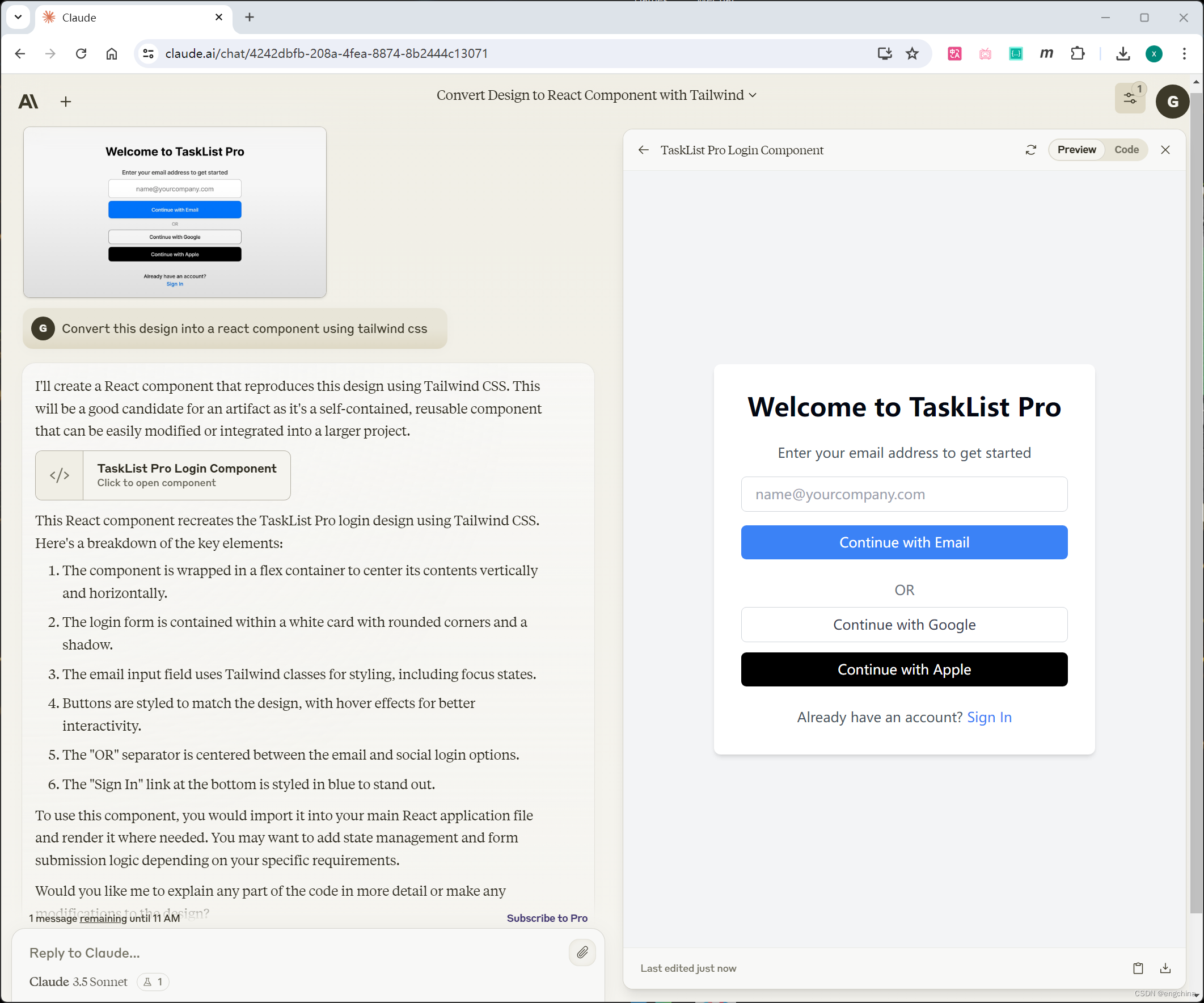This screenshot has height=1003, width=1204.
Task: Open chat controls settings icon
Action: click(x=1130, y=99)
